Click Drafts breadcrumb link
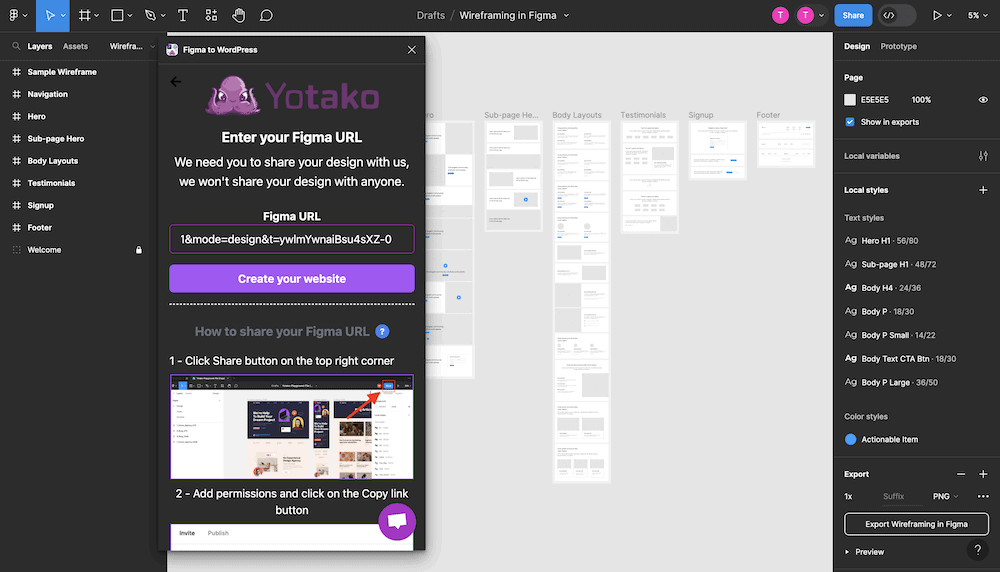Viewport: 1000px width, 572px height. coord(430,15)
